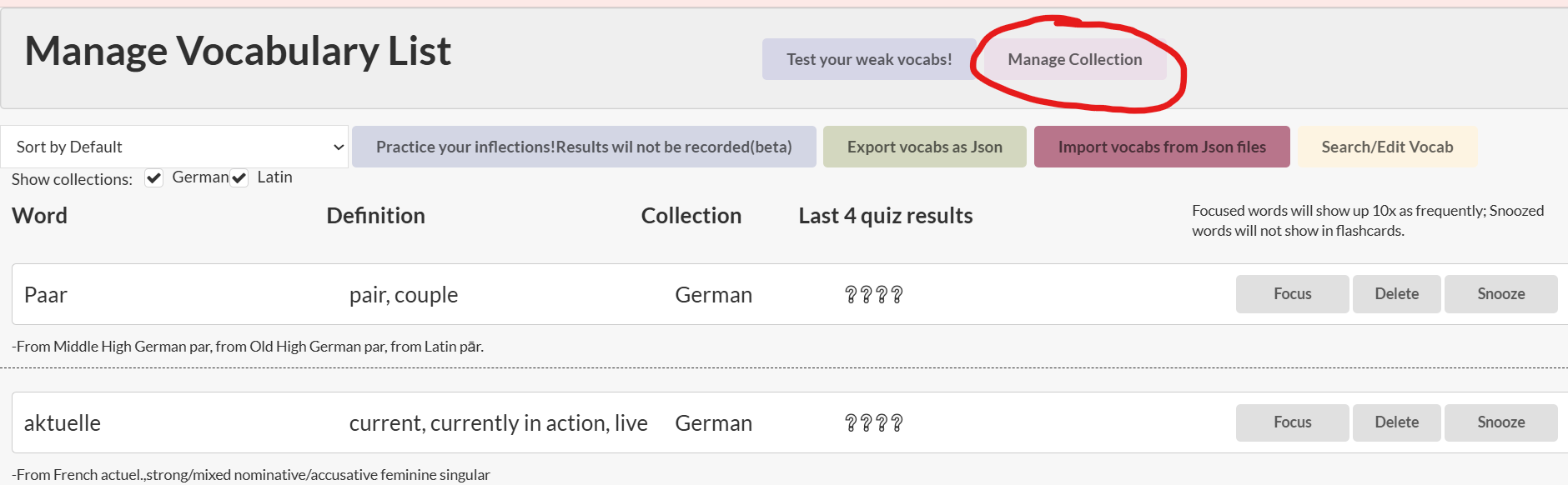Click quiz result marks for aktuelle
Screen dimensions: 1568x485
873,422
